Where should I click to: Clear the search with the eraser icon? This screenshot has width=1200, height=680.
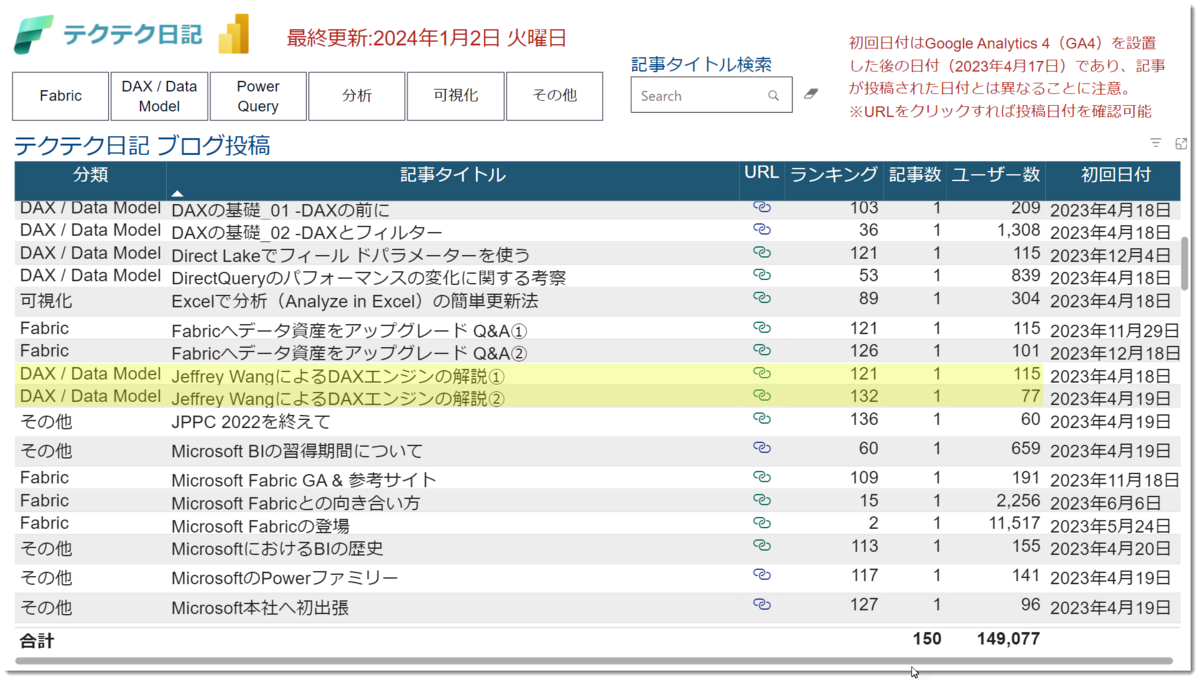810,94
